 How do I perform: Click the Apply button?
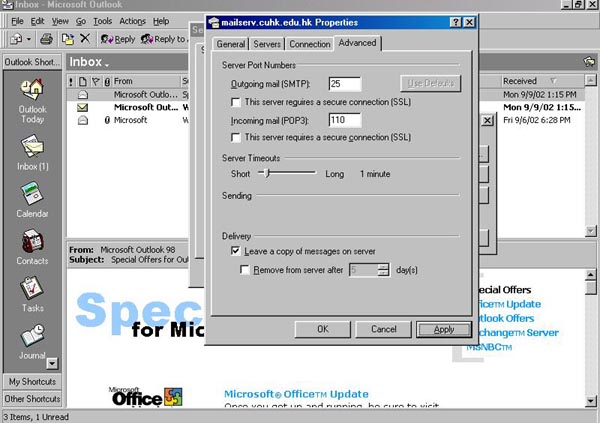(444, 329)
